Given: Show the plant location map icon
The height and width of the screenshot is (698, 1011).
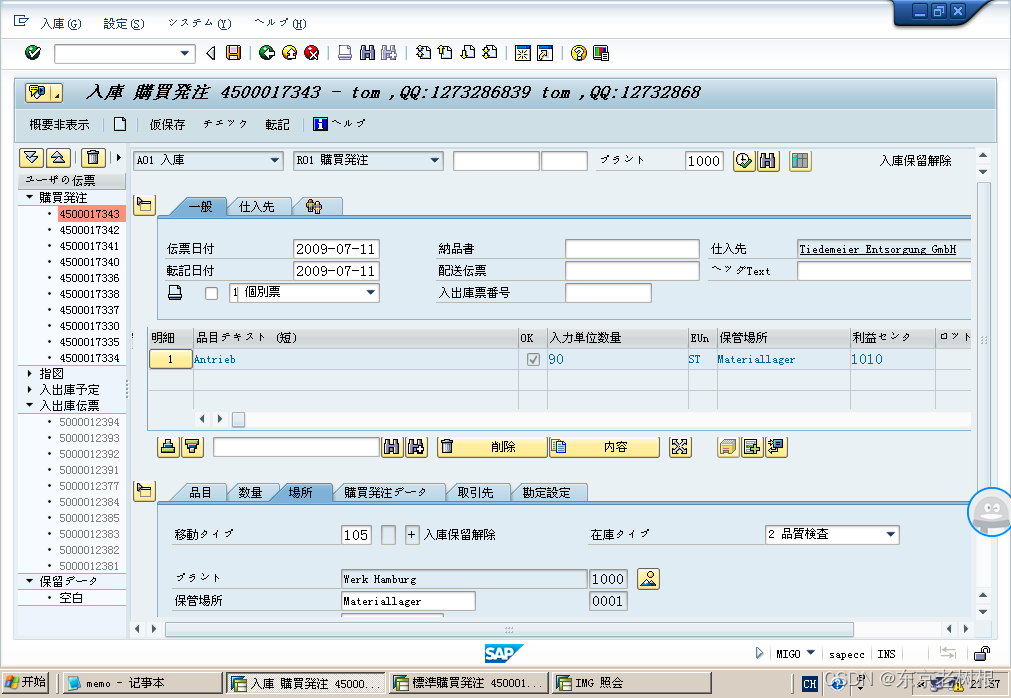Looking at the screenshot, I should pos(649,578).
